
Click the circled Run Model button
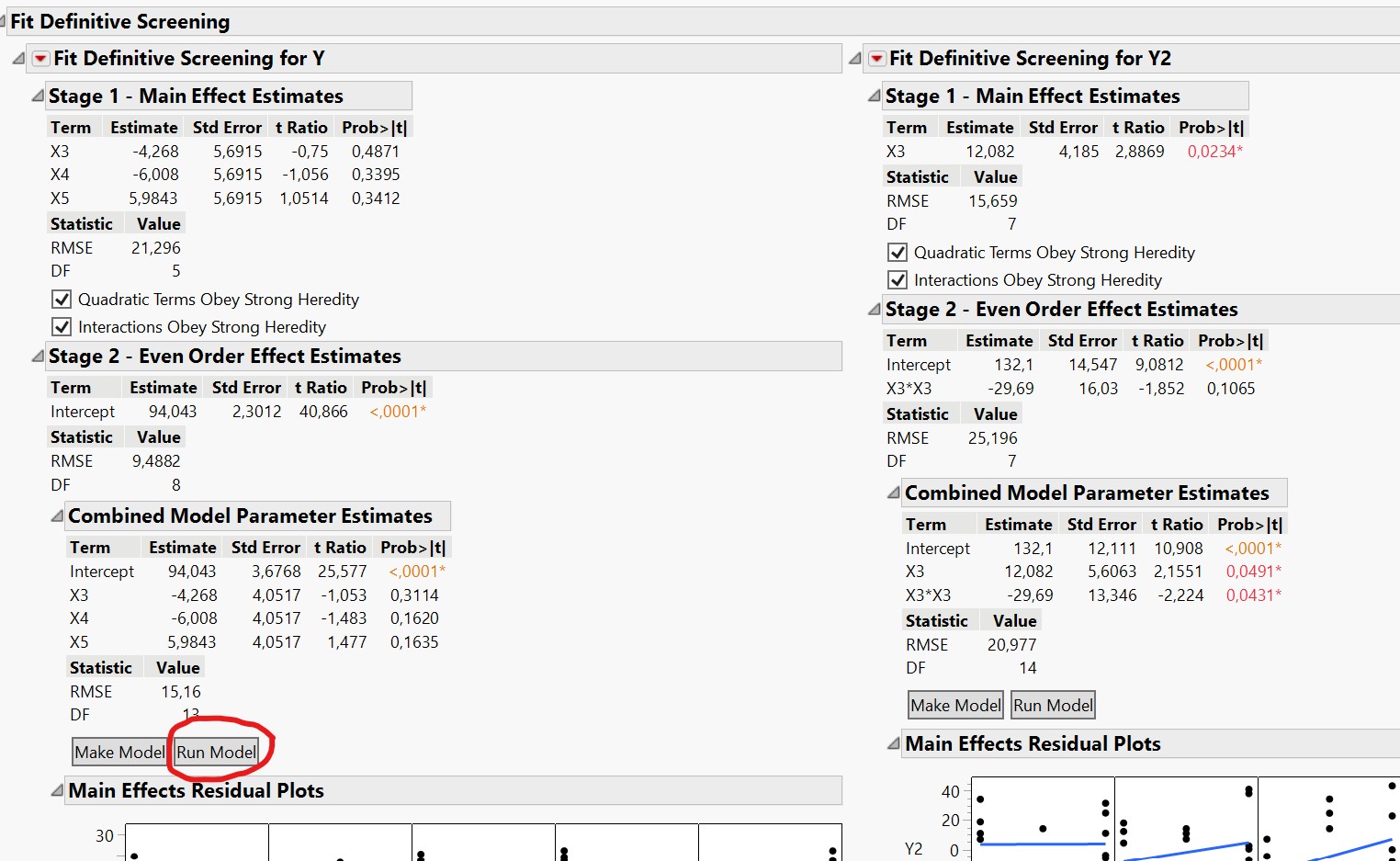pos(218,751)
